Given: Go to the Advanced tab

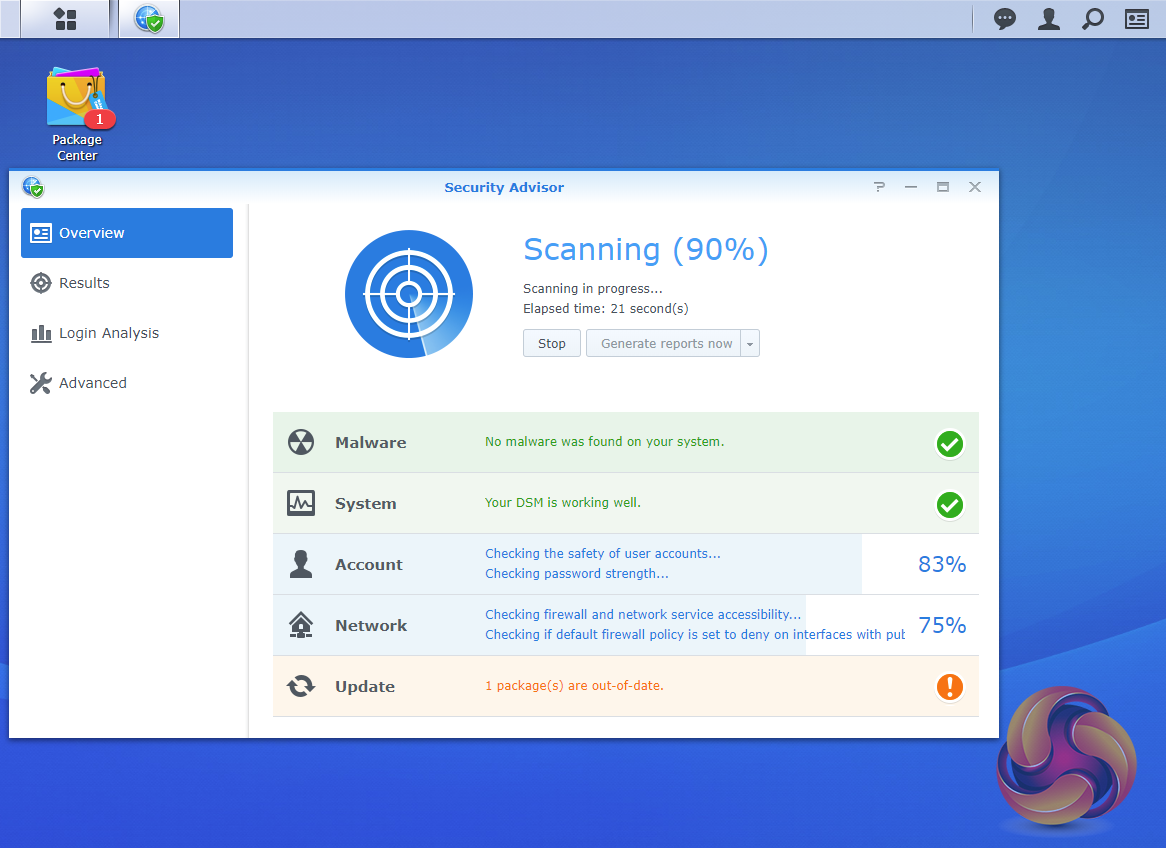Looking at the screenshot, I should pos(127,383).
